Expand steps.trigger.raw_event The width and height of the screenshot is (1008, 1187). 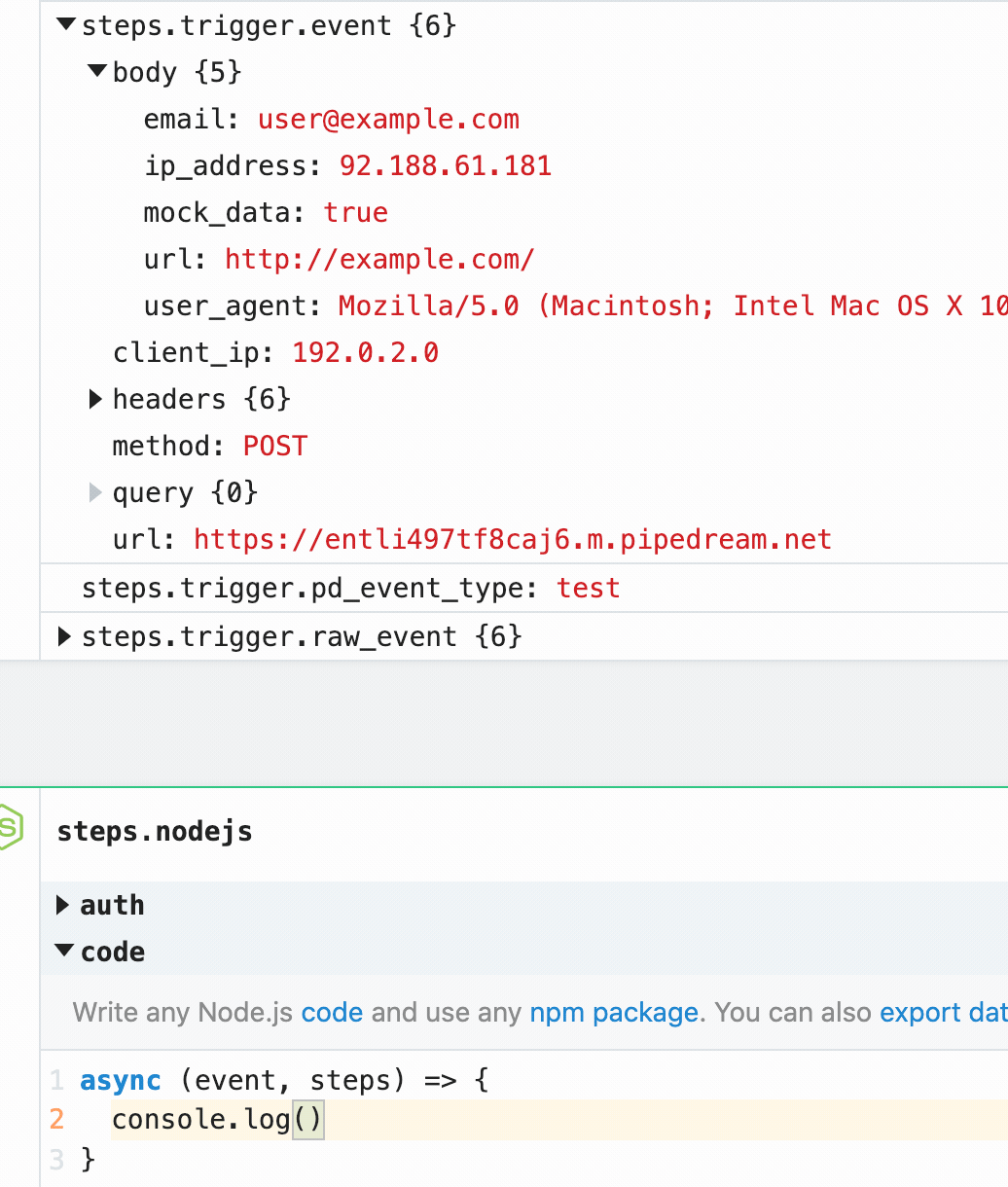tap(64, 636)
